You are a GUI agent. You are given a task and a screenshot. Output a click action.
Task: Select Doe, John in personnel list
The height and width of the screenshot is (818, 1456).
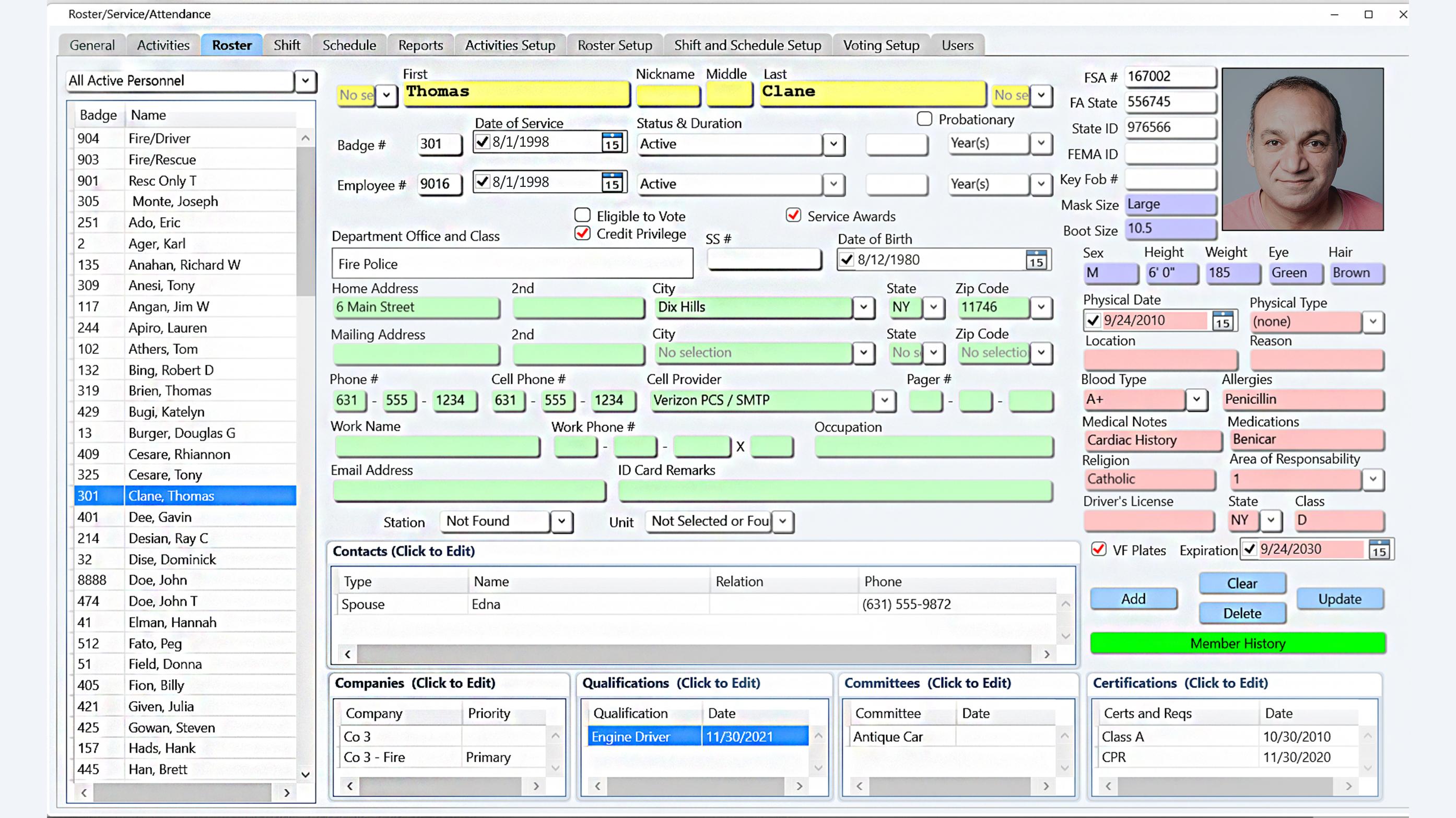[x=158, y=580]
